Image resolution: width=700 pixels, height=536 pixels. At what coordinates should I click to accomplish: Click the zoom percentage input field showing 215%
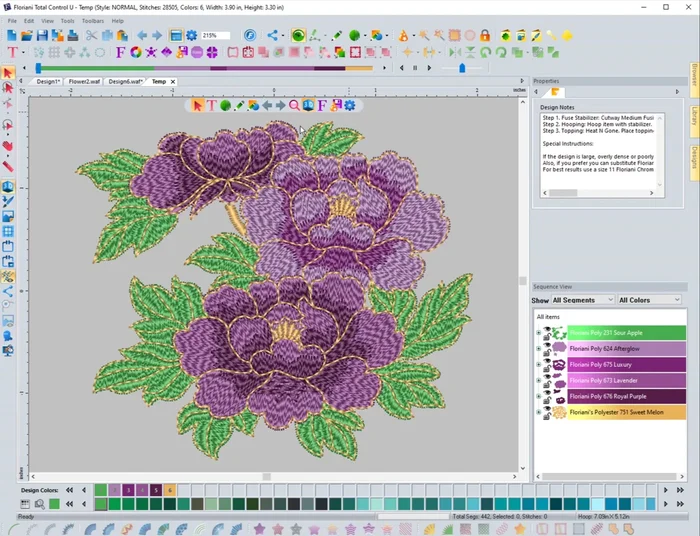coord(214,35)
